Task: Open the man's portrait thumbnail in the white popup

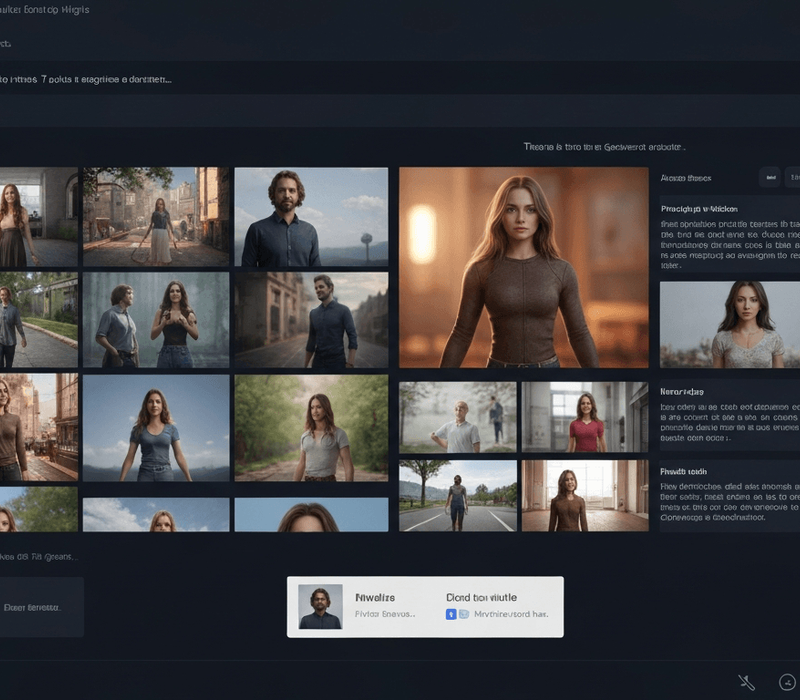Action: (x=320, y=607)
